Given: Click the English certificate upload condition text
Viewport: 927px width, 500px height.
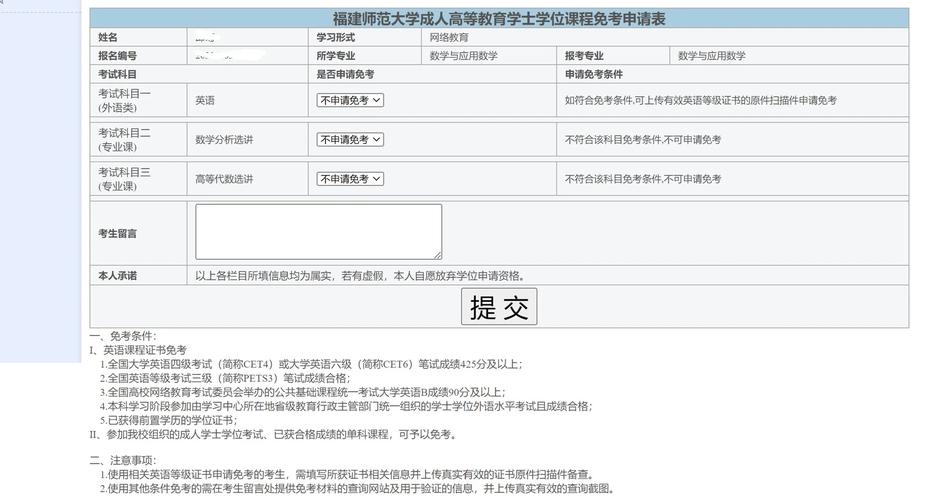Looking at the screenshot, I should pyautogui.click(x=701, y=100).
